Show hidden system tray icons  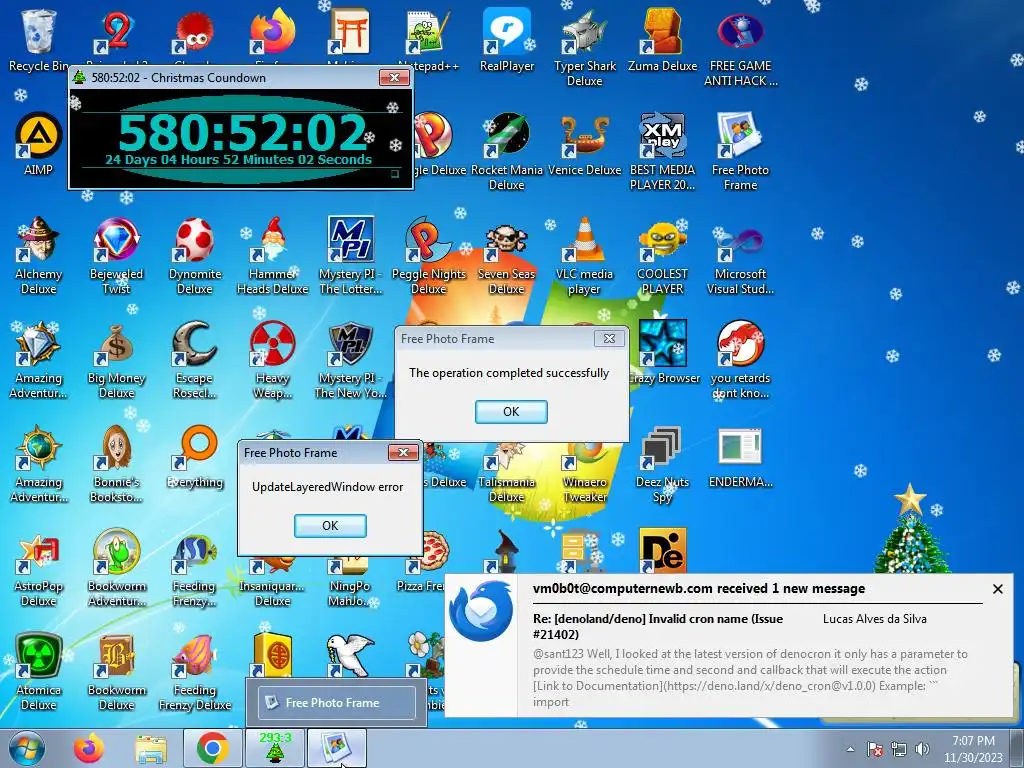coord(850,749)
